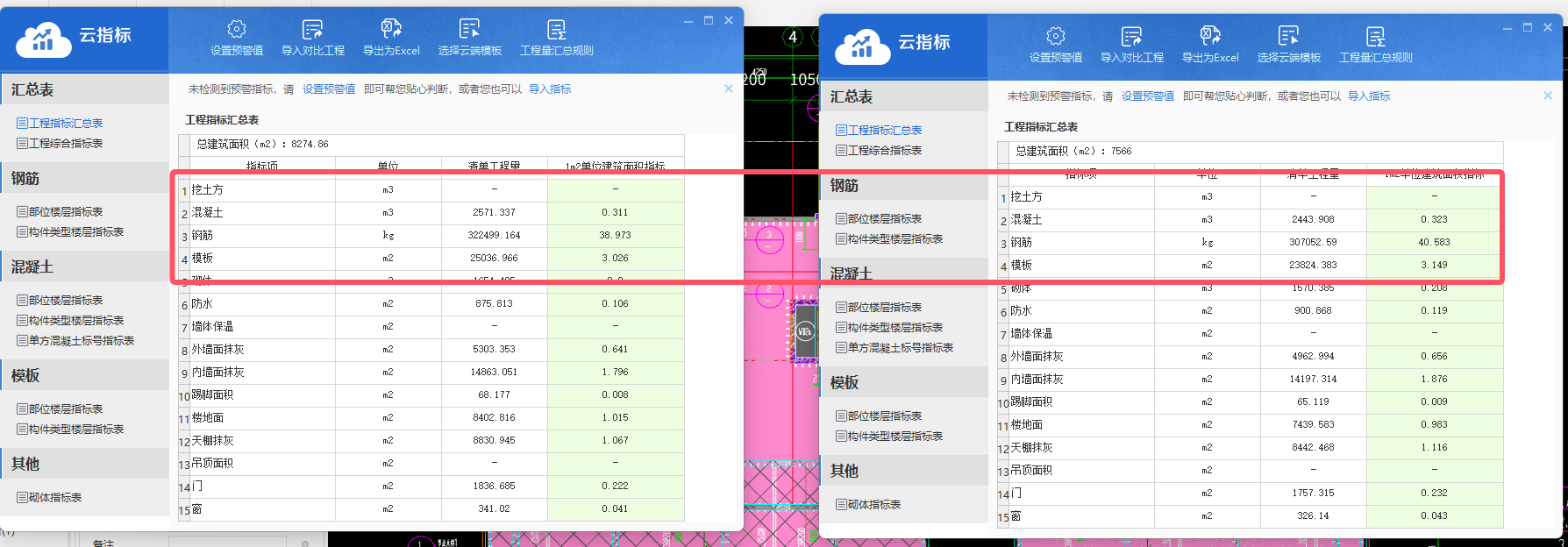Click 混凝土 section header in left window sidebar

(84, 266)
